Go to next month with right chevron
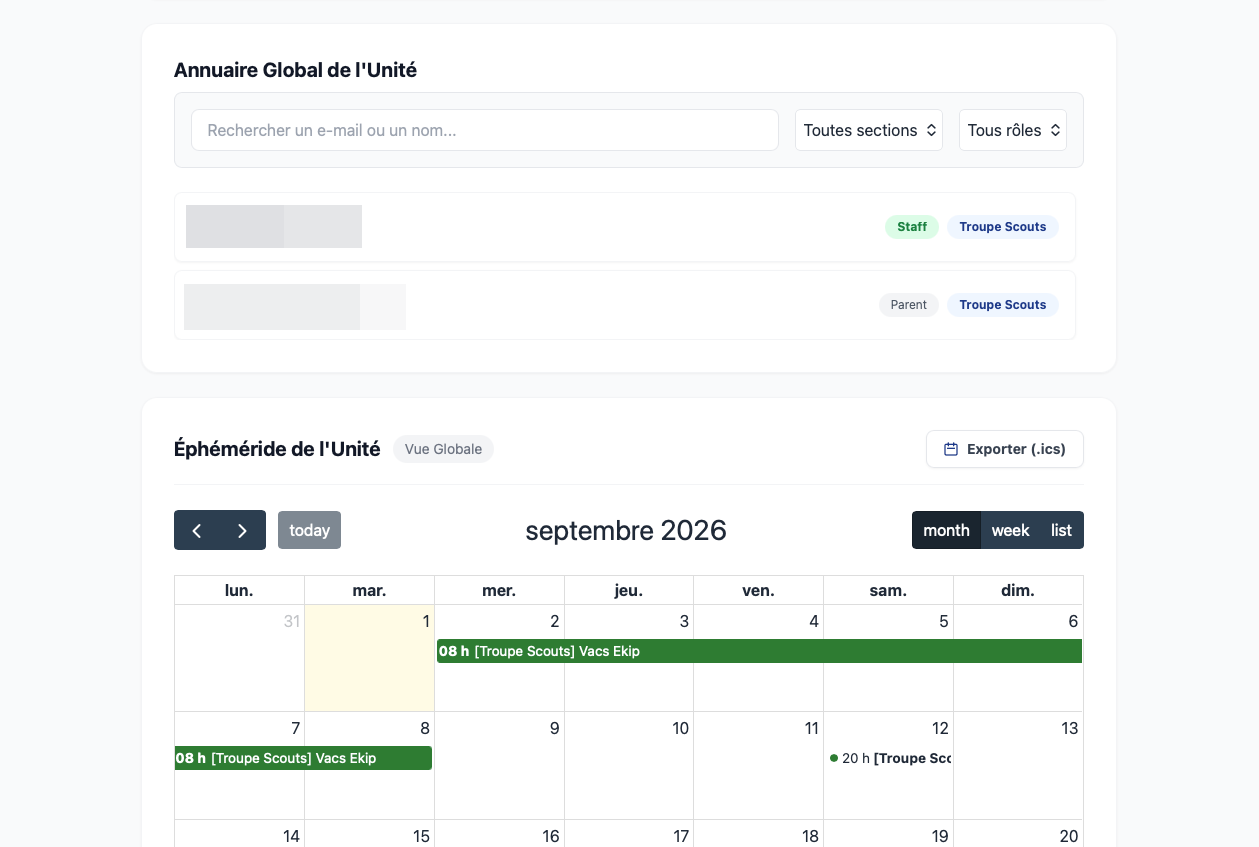The height and width of the screenshot is (847, 1259). point(243,530)
